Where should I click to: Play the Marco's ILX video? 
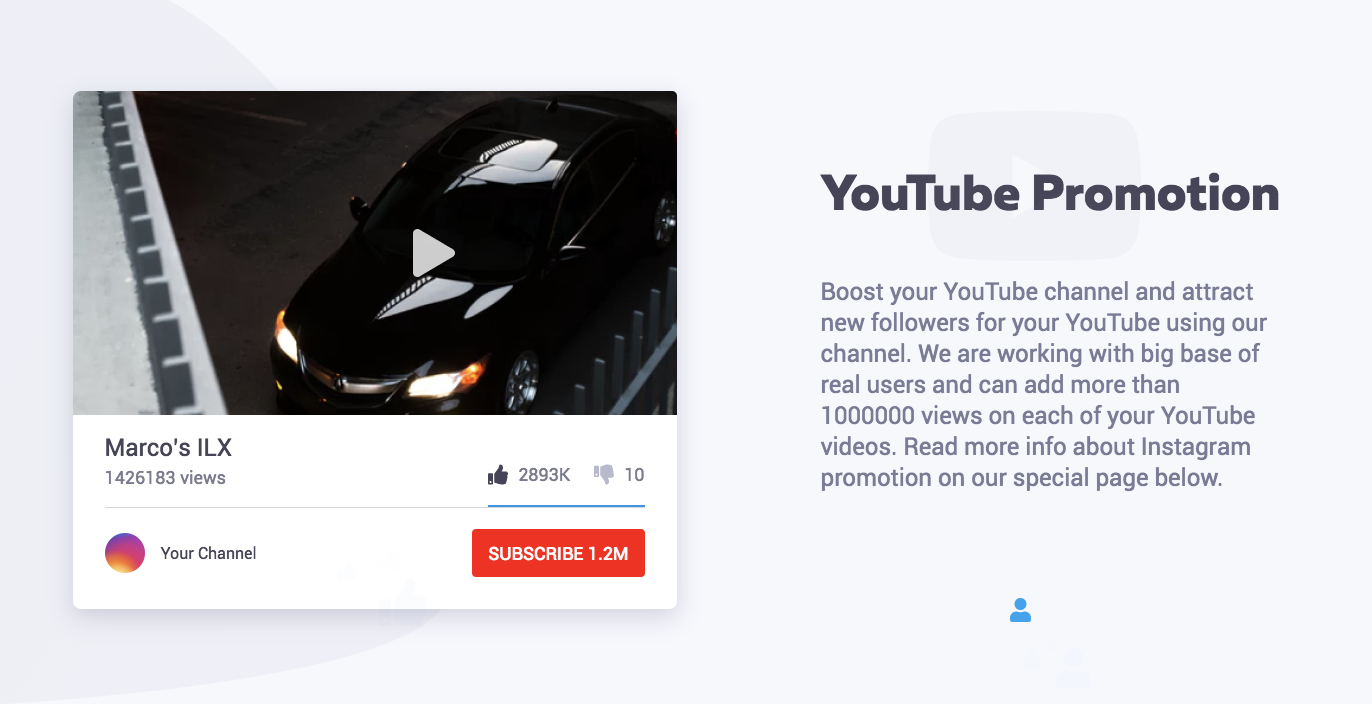click(x=433, y=253)
